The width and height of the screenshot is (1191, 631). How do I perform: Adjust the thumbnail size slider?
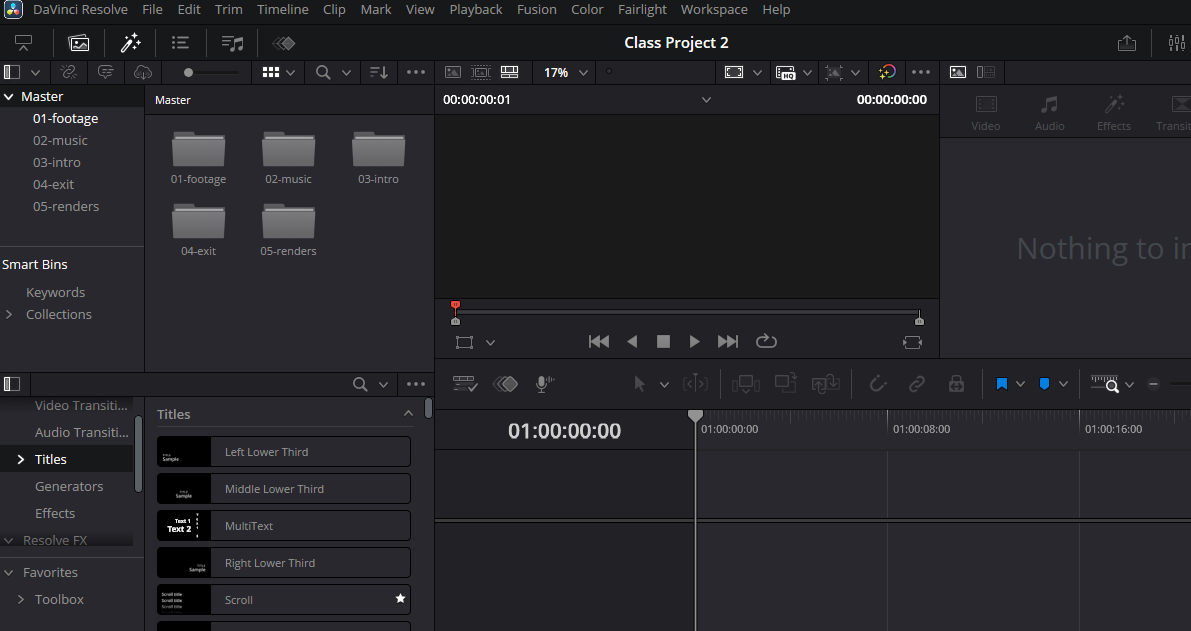point(212,72)
